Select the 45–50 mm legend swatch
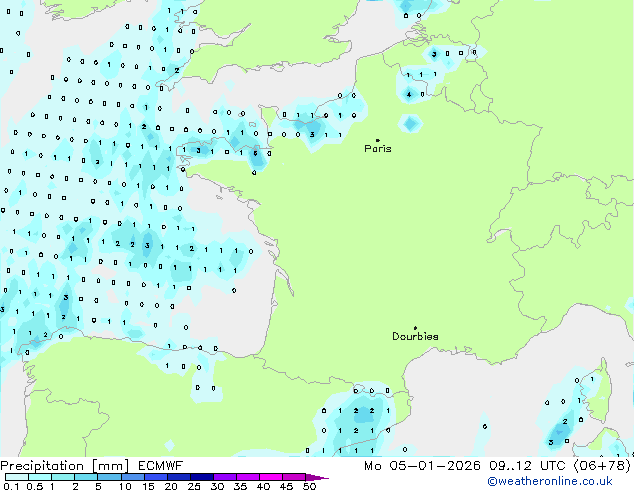Viewport: 634px width, 490px height. tap(294, 477)
